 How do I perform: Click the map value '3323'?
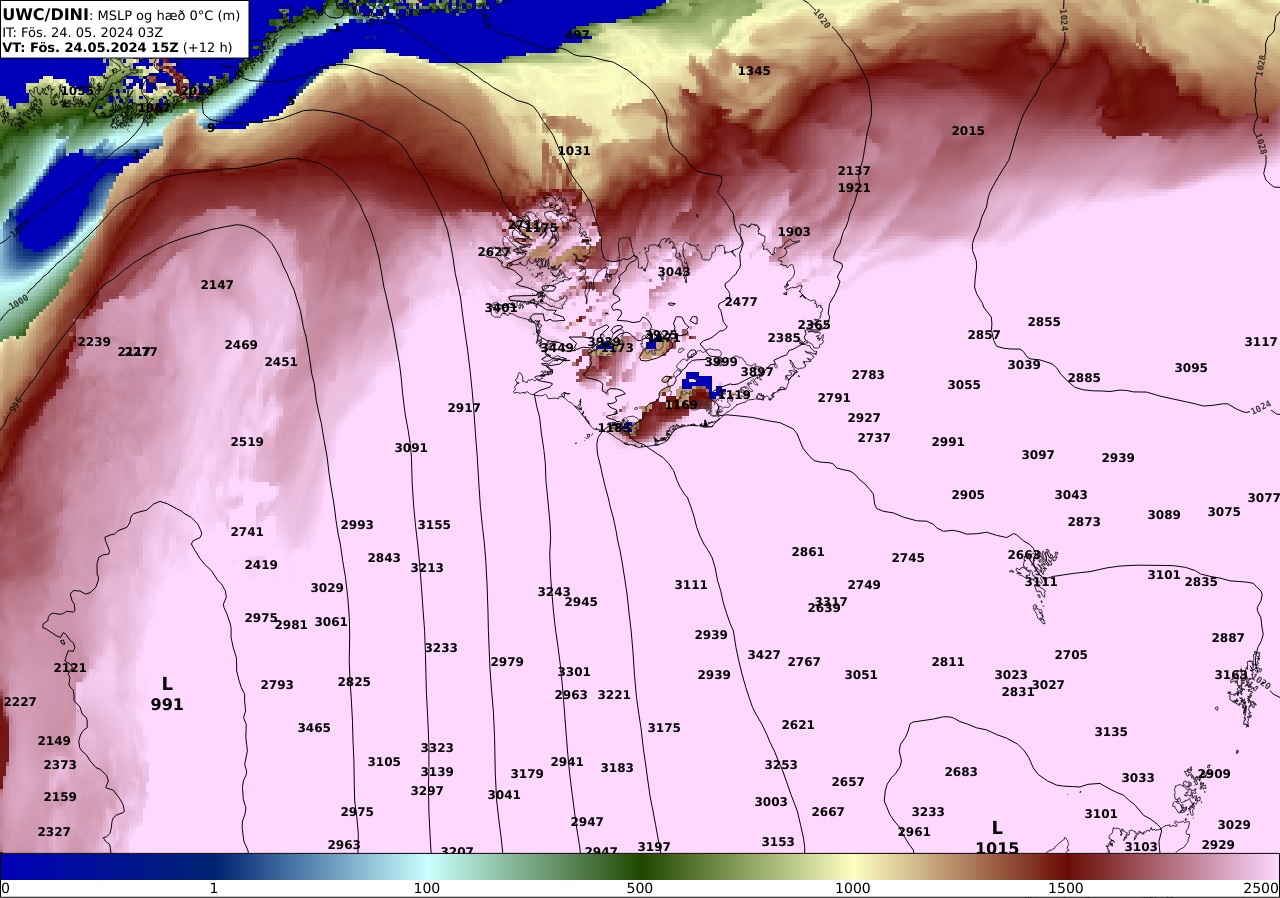437,748
